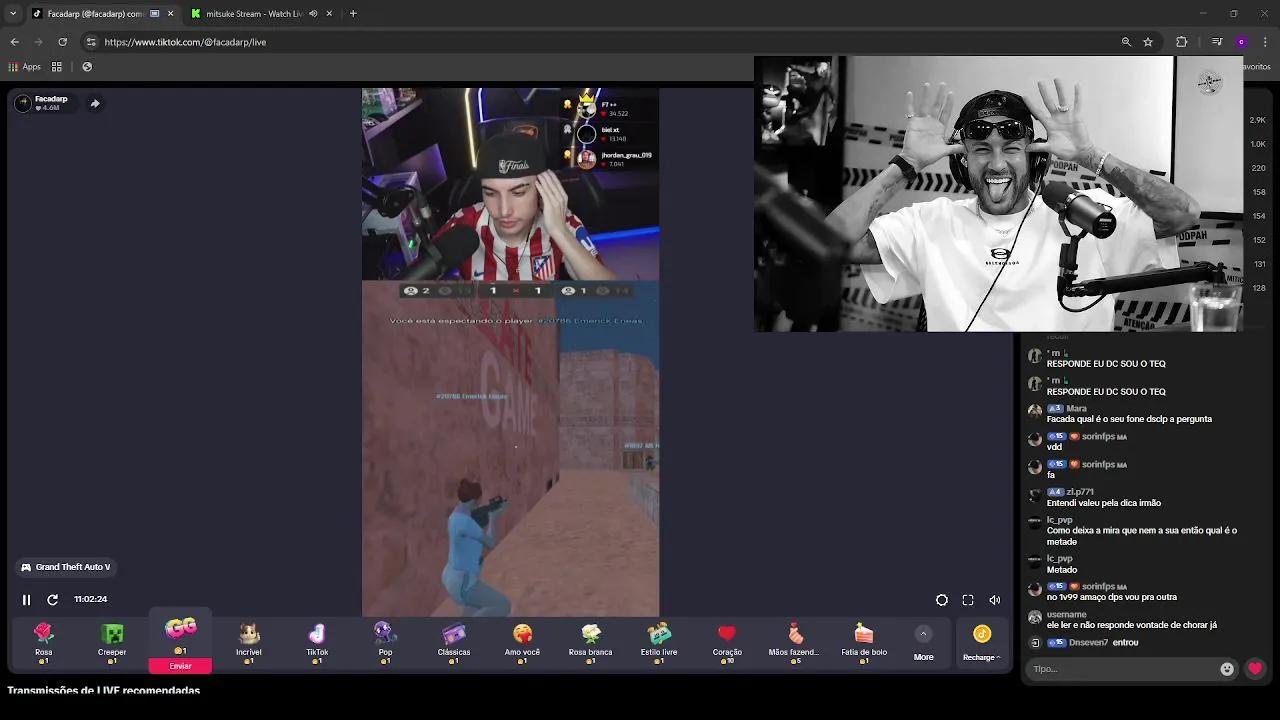Click the TikTok URL address bar
The height and width of the screenshot is (720, 1280).
point(600,42)
